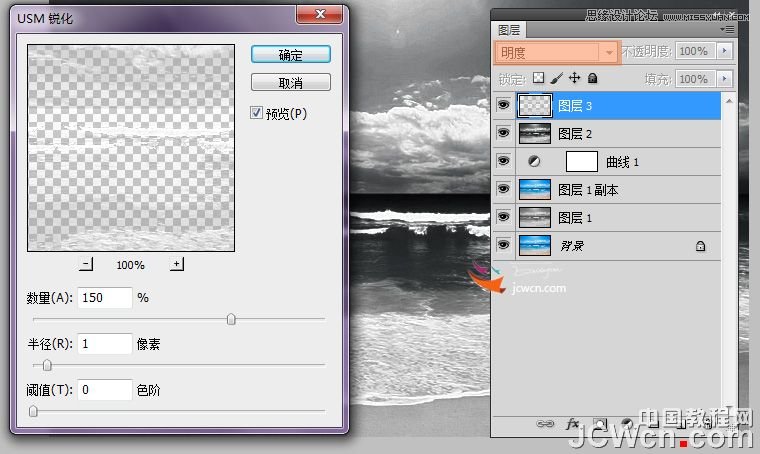760x454 pixels.
Task: Click the 不透明度 value field 100%
Action: [x=696, y=51]
